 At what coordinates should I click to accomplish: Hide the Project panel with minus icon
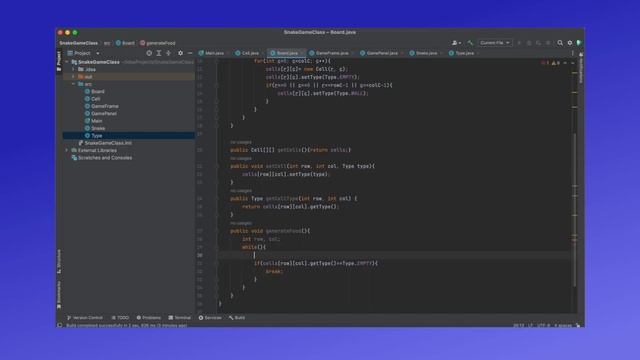tap(190, 53)
